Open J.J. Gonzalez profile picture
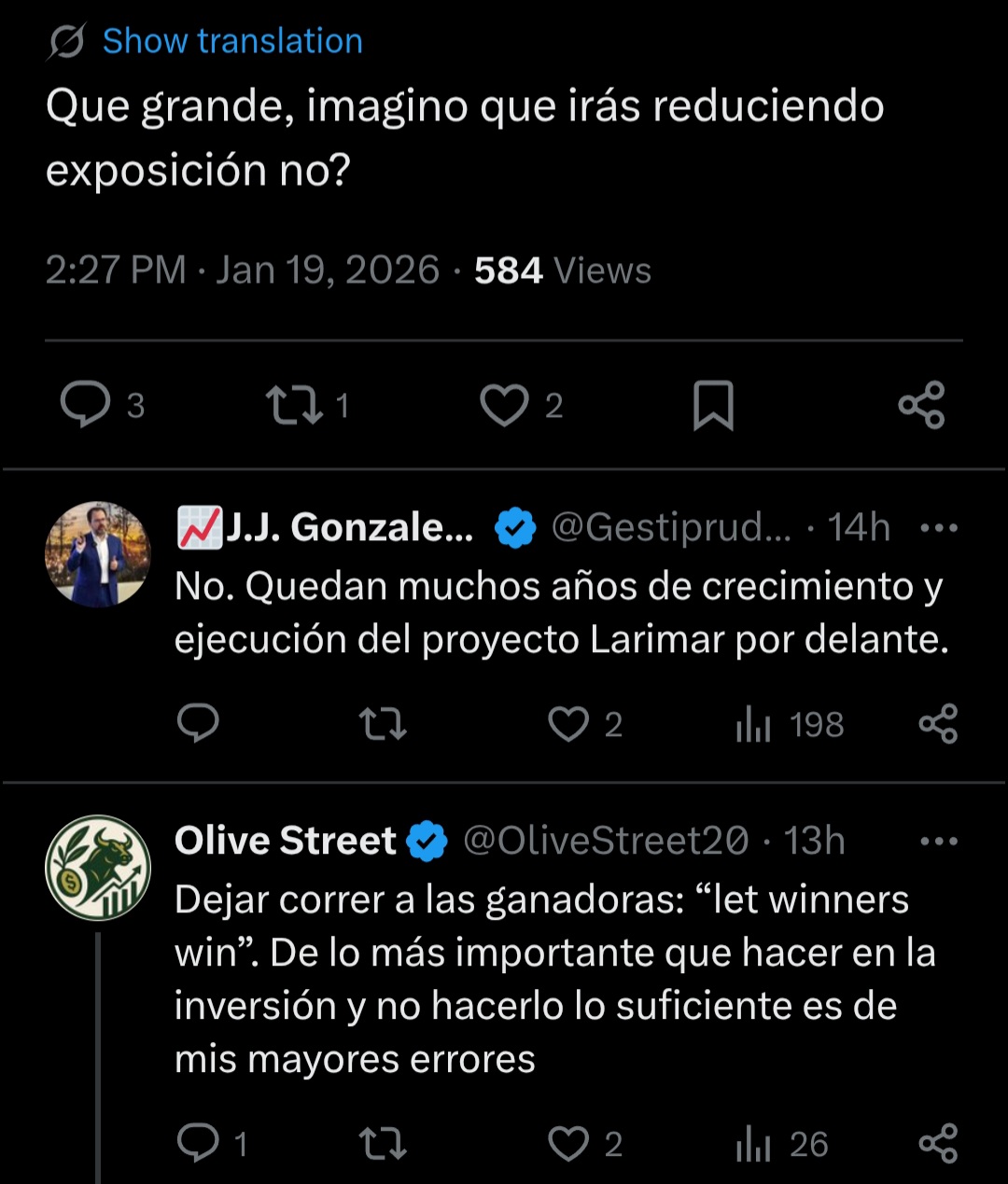The height and width of the screenshot is (1184, 1008). (98, 554)
